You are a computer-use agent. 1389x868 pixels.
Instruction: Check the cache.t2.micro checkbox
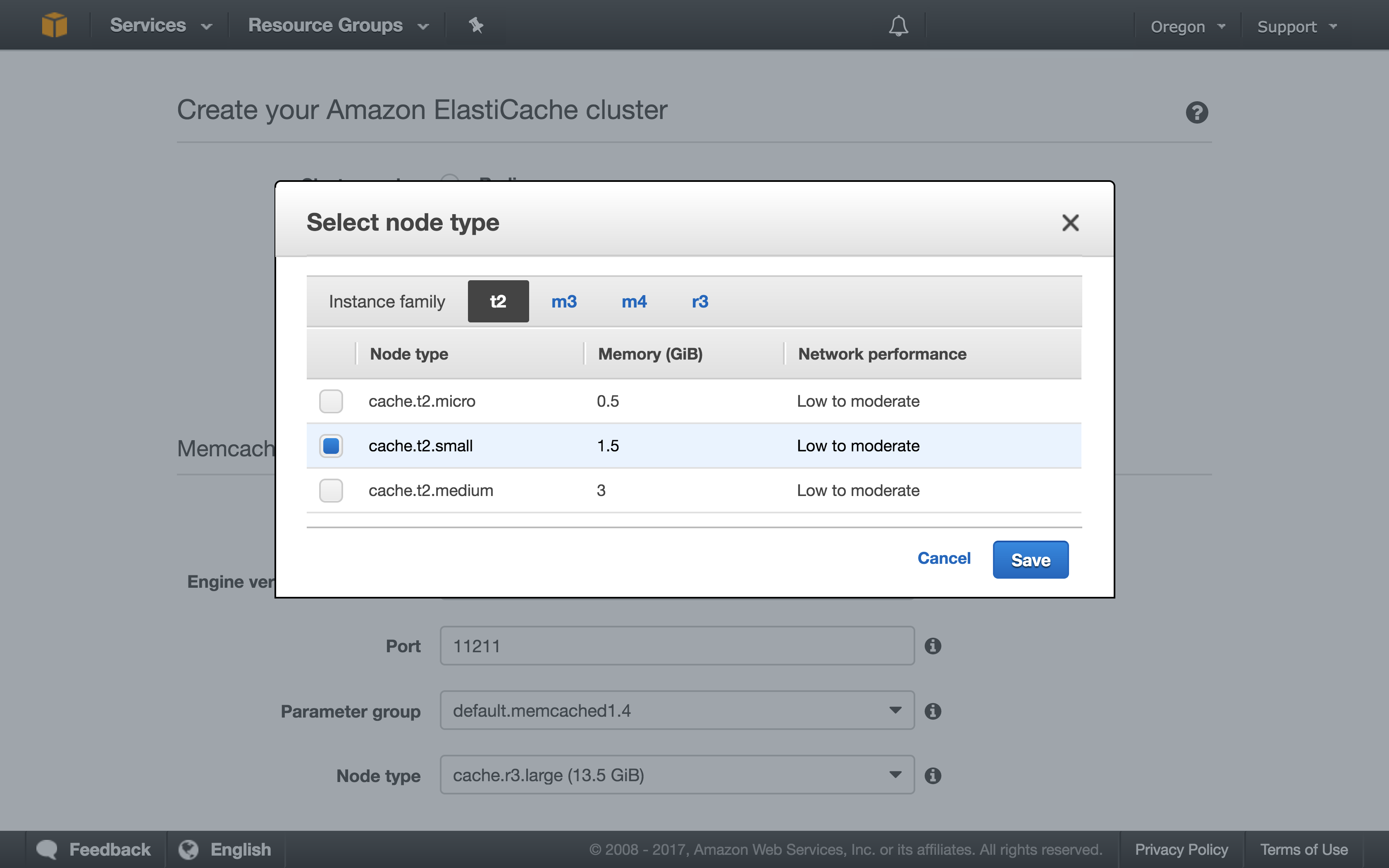tap(331, 401)
